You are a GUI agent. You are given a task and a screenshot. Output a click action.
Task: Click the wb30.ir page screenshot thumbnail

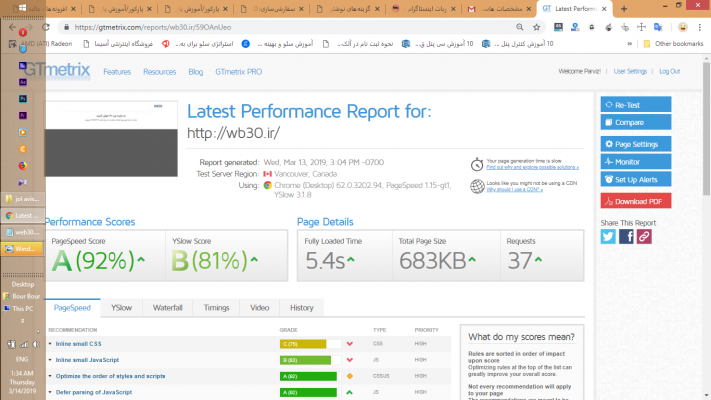[112, 138]
